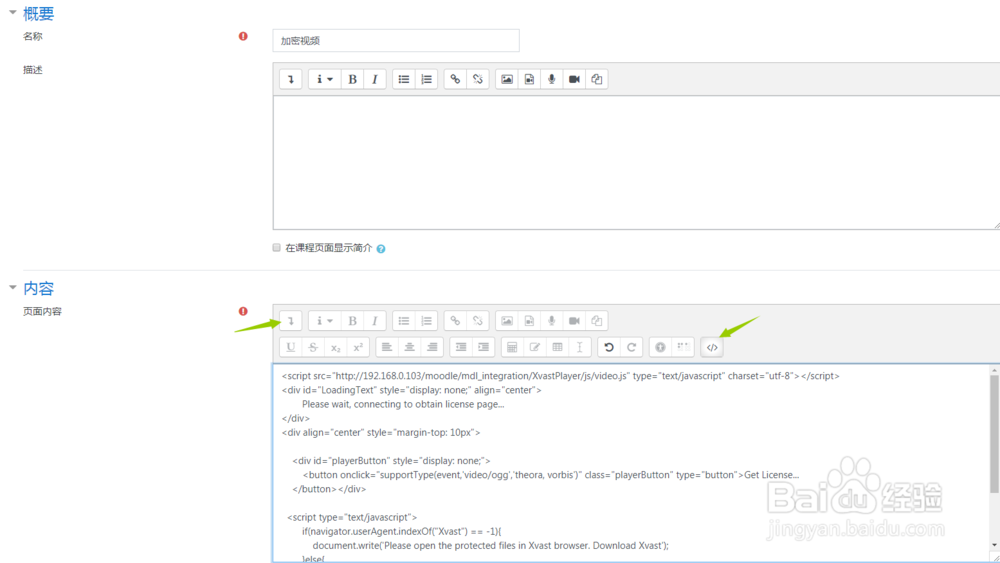Open the equation editor

[512, 347]
